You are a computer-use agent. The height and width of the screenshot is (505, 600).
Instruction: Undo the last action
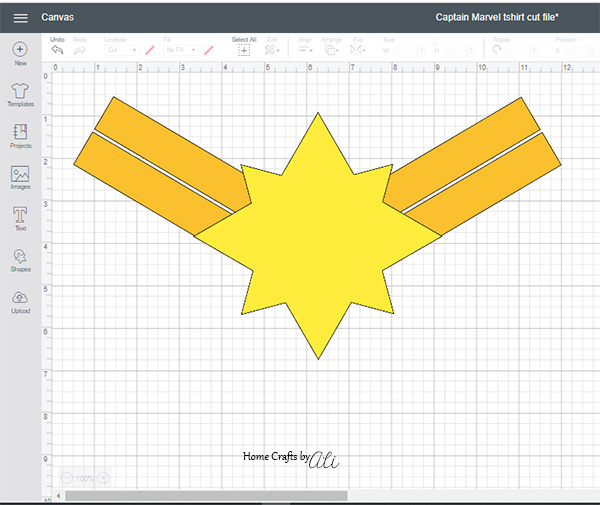tap(57, 50)
